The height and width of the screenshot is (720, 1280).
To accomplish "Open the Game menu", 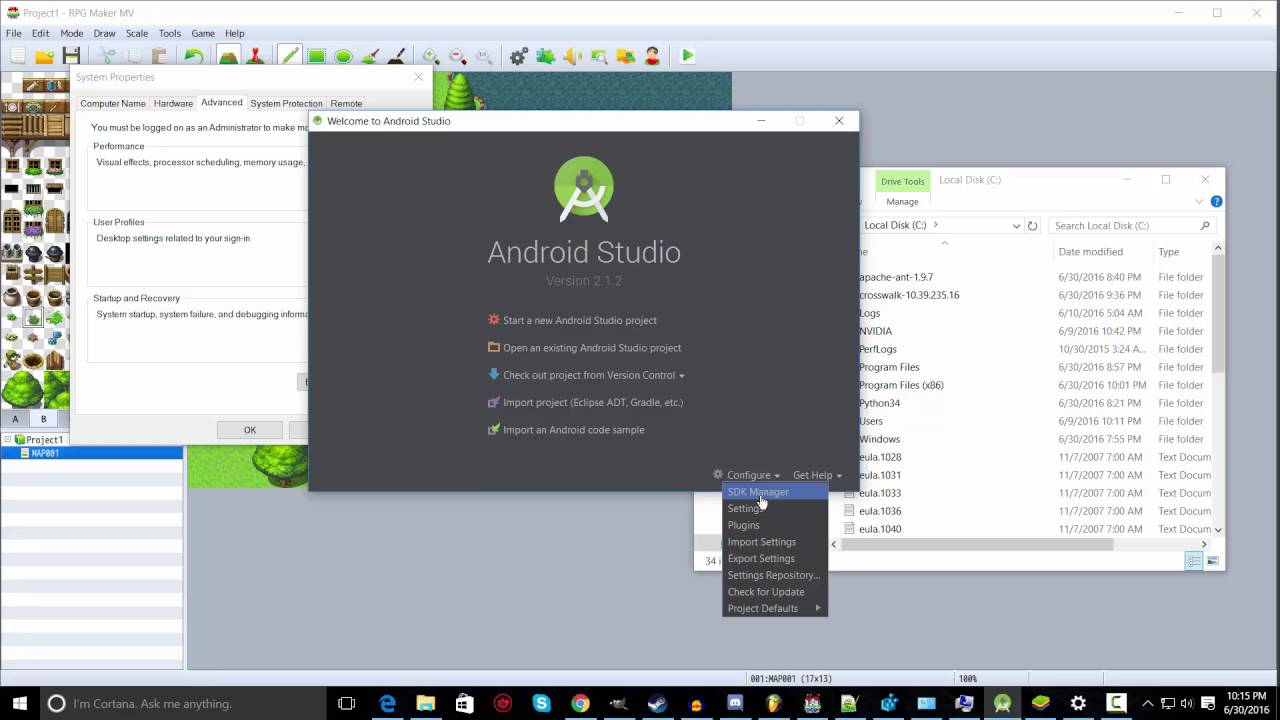I will tap(203, 33).
